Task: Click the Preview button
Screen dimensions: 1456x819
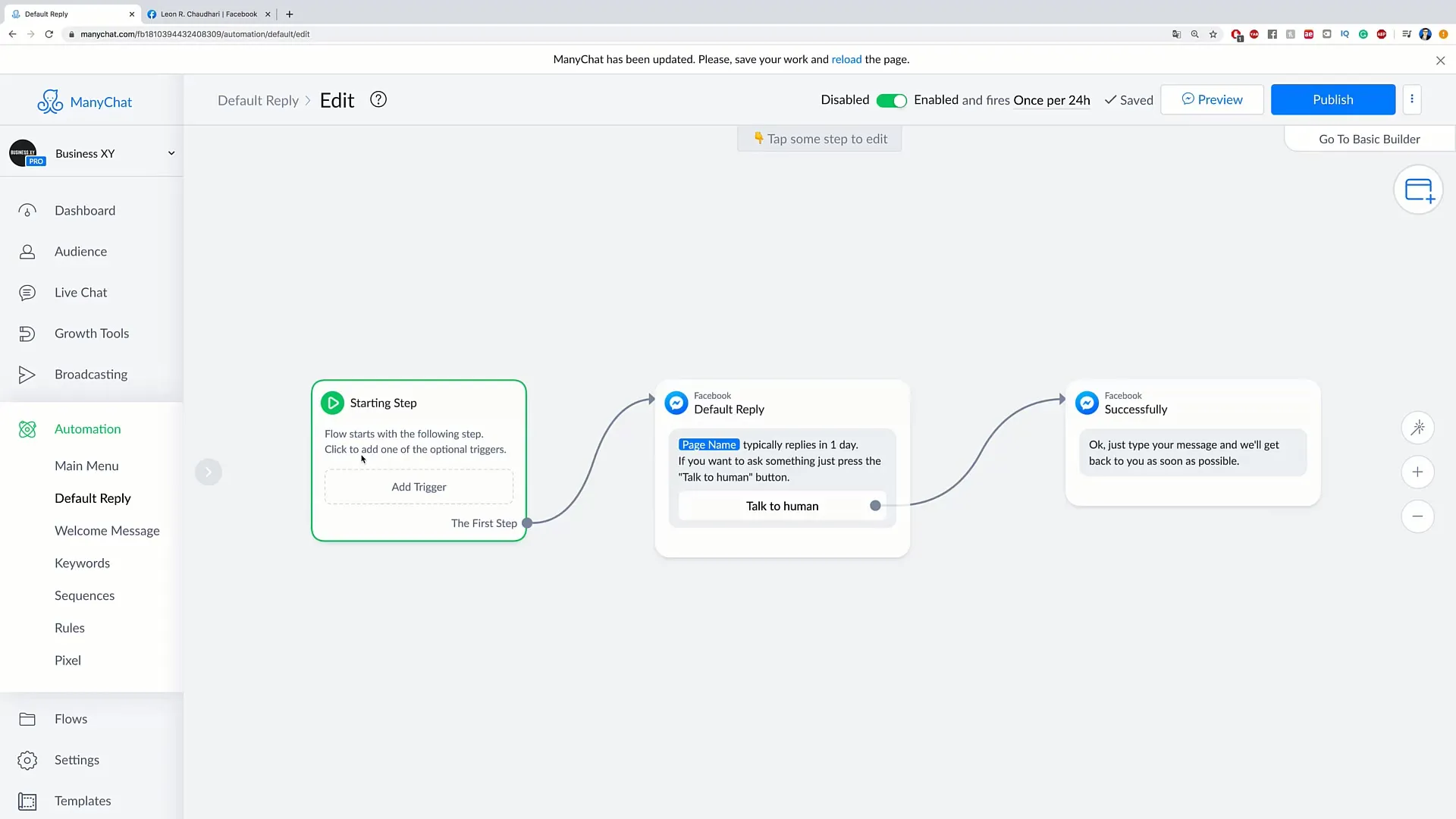Action: point(1212,99)
